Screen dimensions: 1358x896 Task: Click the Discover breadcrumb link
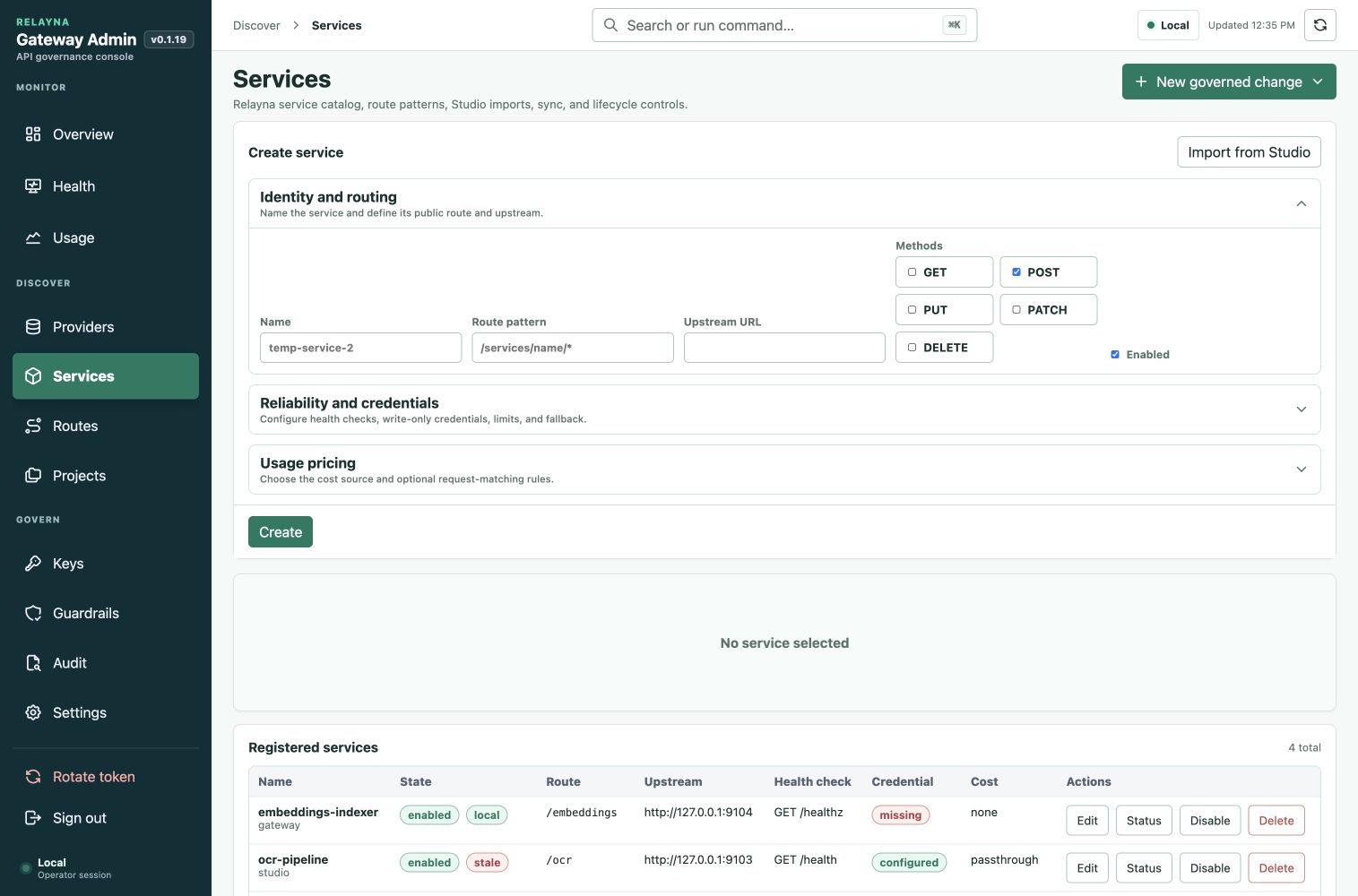click(256, 25)
